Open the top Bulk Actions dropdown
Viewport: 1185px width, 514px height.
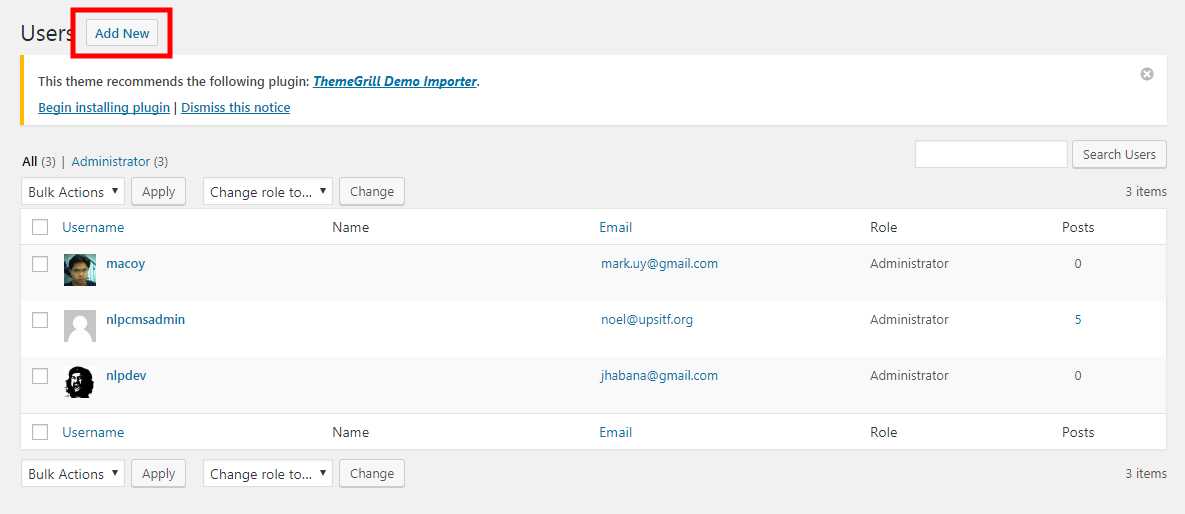pyautogui.click(x=73, y=192)
